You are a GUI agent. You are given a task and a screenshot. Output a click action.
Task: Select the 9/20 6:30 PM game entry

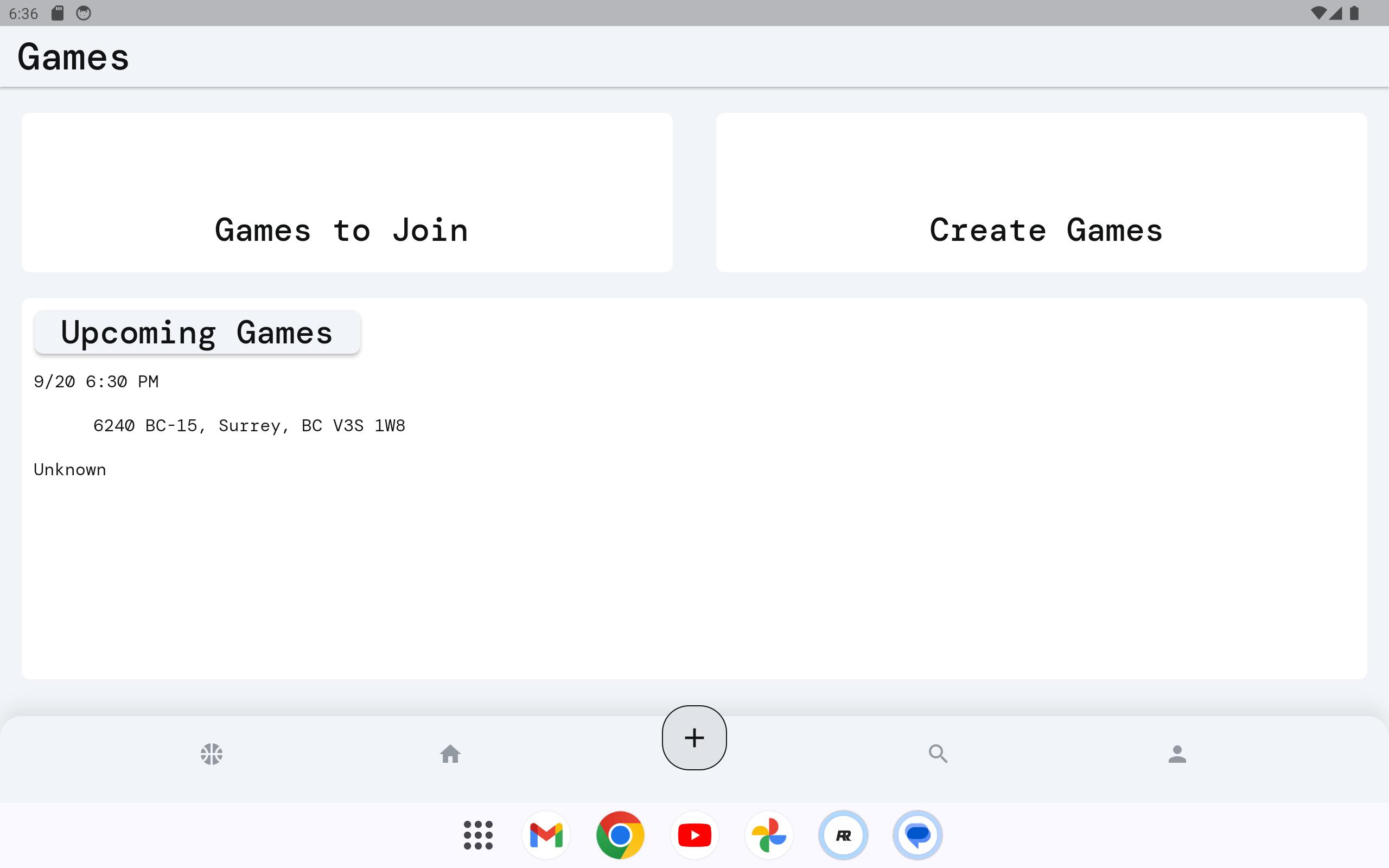[96, 382]
